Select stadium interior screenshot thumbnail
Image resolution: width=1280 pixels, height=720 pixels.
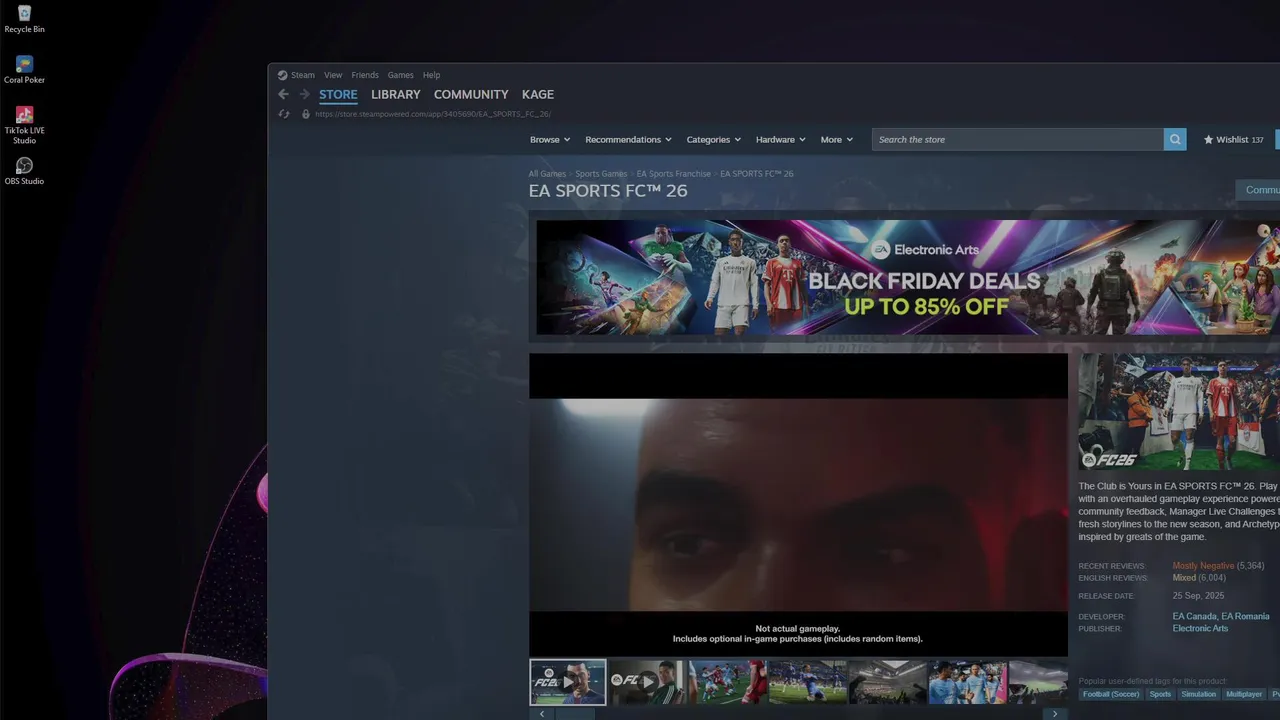point(888,682)
